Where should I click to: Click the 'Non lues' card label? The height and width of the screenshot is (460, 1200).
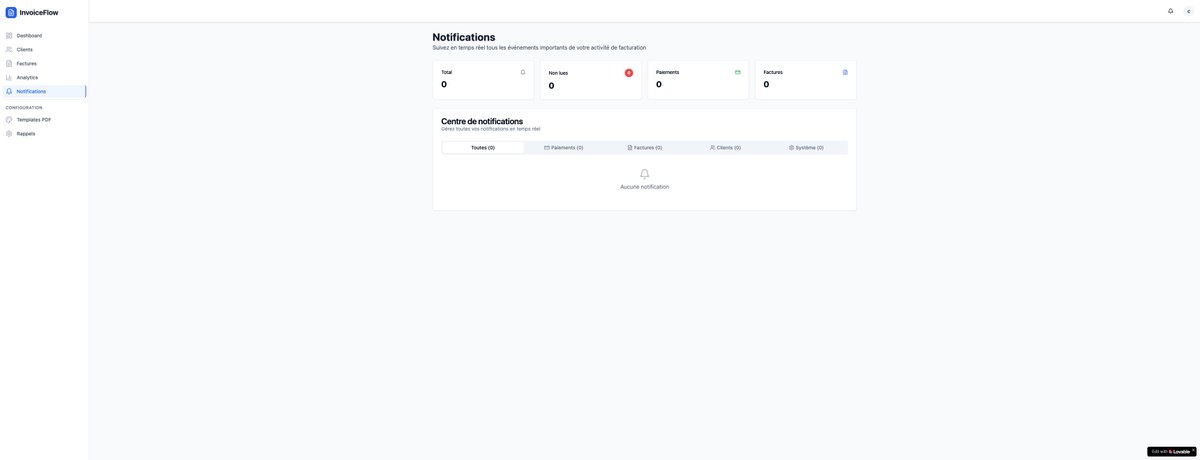(558, 73)
